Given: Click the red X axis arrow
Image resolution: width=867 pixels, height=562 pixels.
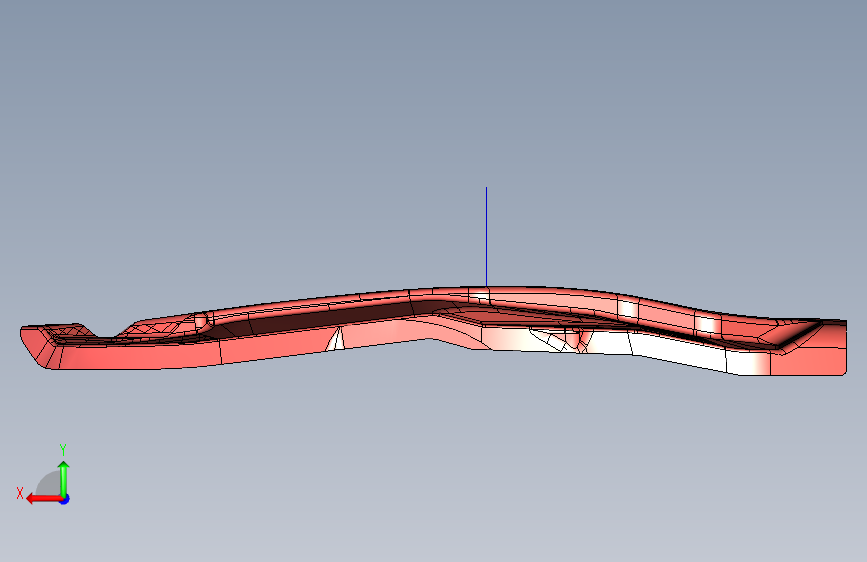Looking at the screenshot, I should click(x=43, y=499).
